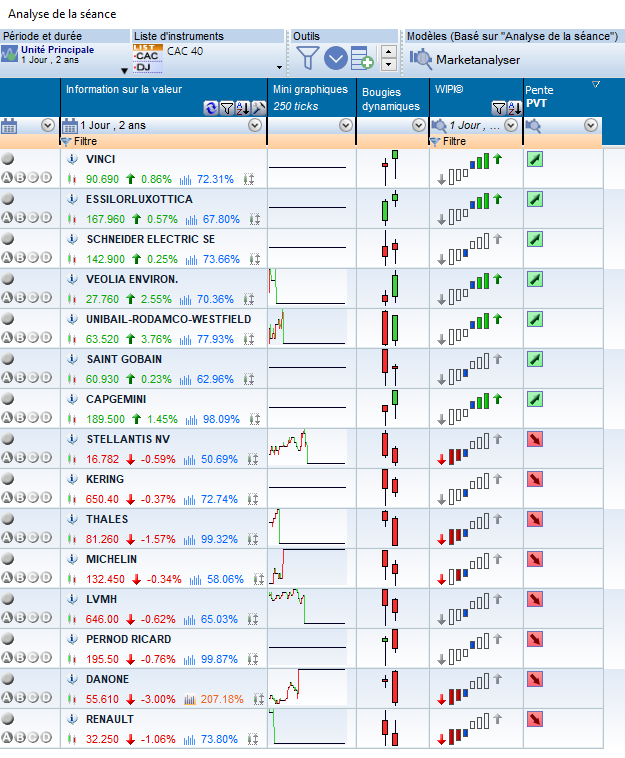
Task: Click the candlestick icon before VINCI price
Action: pos(72,179)
